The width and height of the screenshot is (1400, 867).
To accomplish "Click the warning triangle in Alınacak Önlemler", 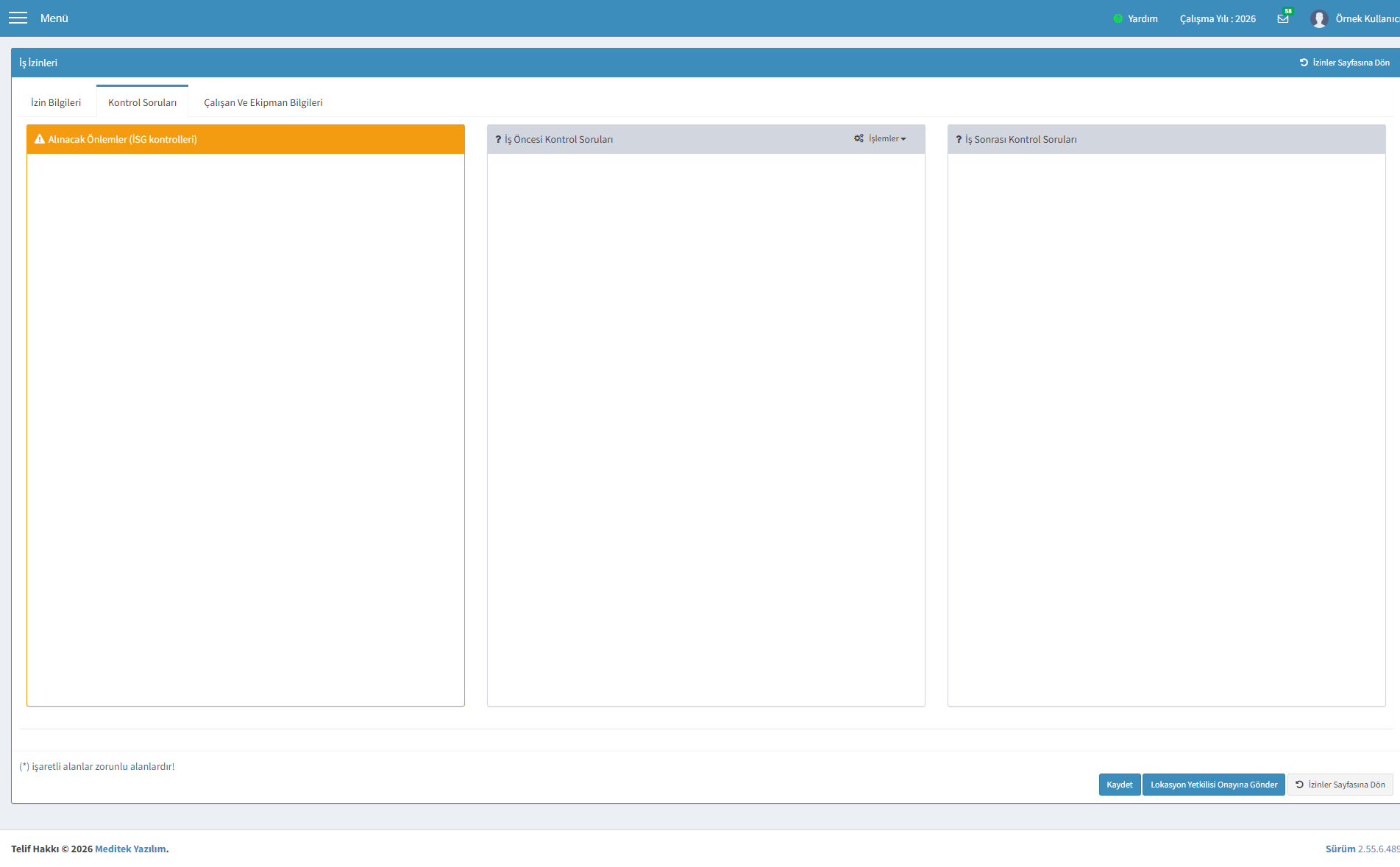I will click(40, 139).
